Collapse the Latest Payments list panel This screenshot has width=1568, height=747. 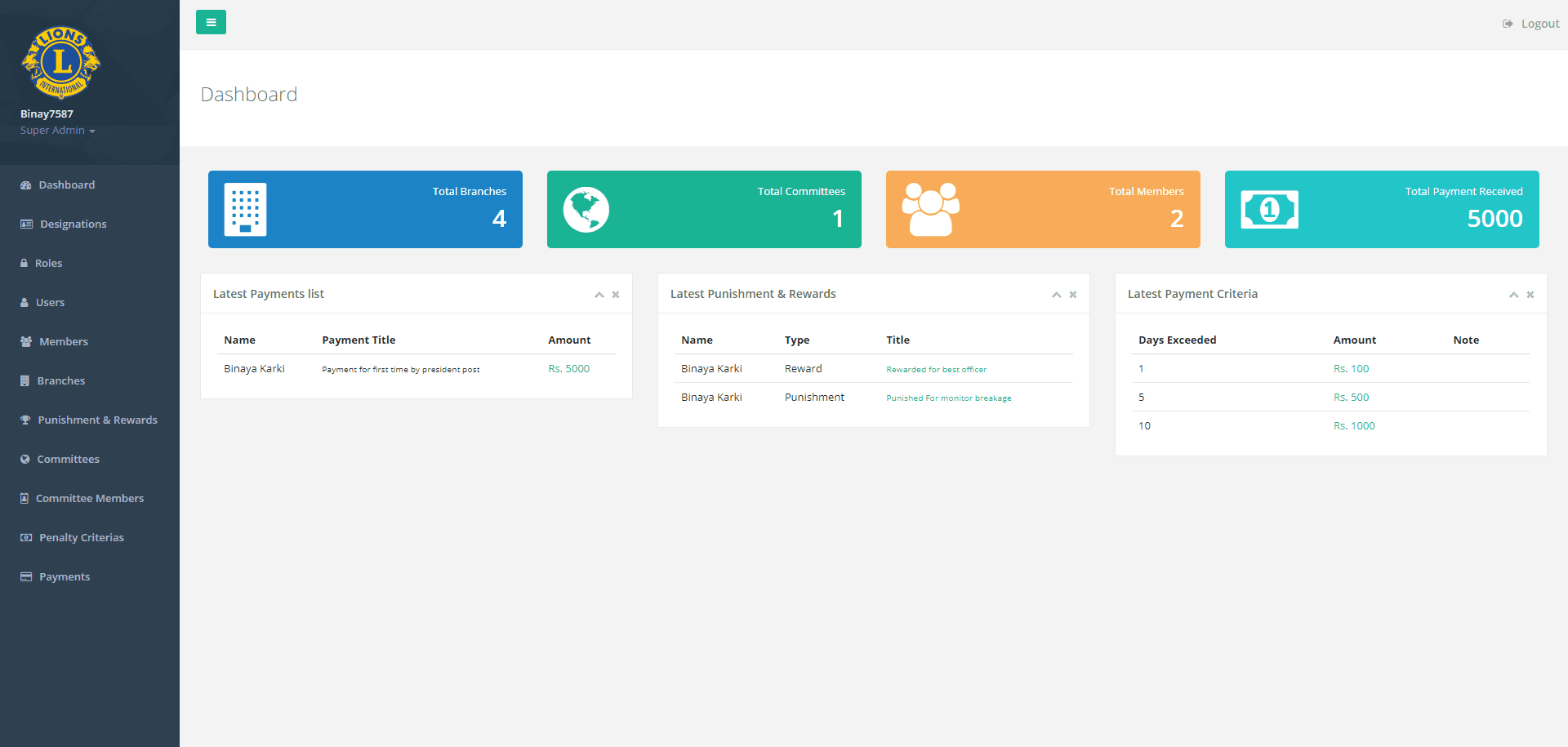click(599, 295)
